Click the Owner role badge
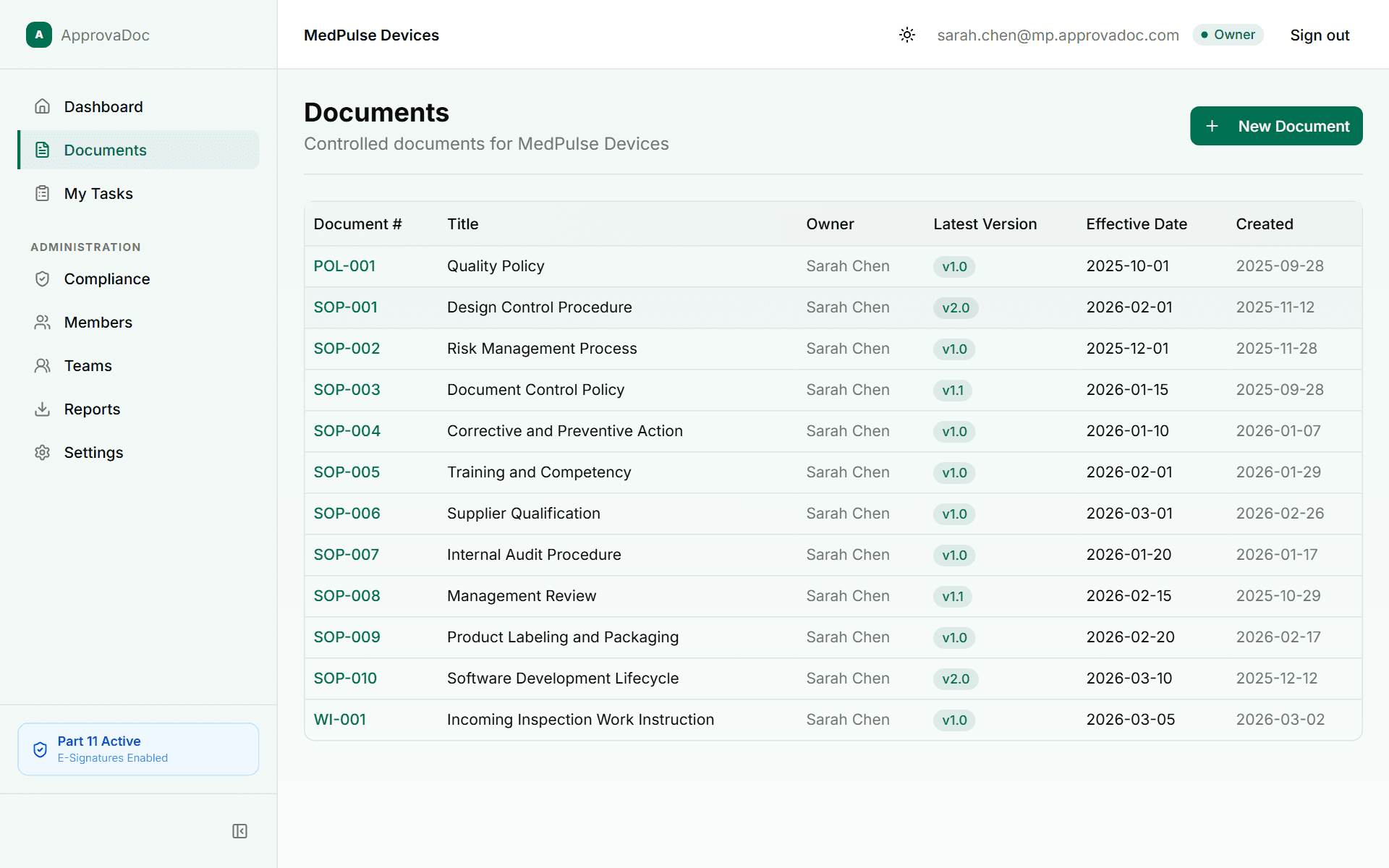This screenshot has width=1389, height=868. click(1228, 35)
